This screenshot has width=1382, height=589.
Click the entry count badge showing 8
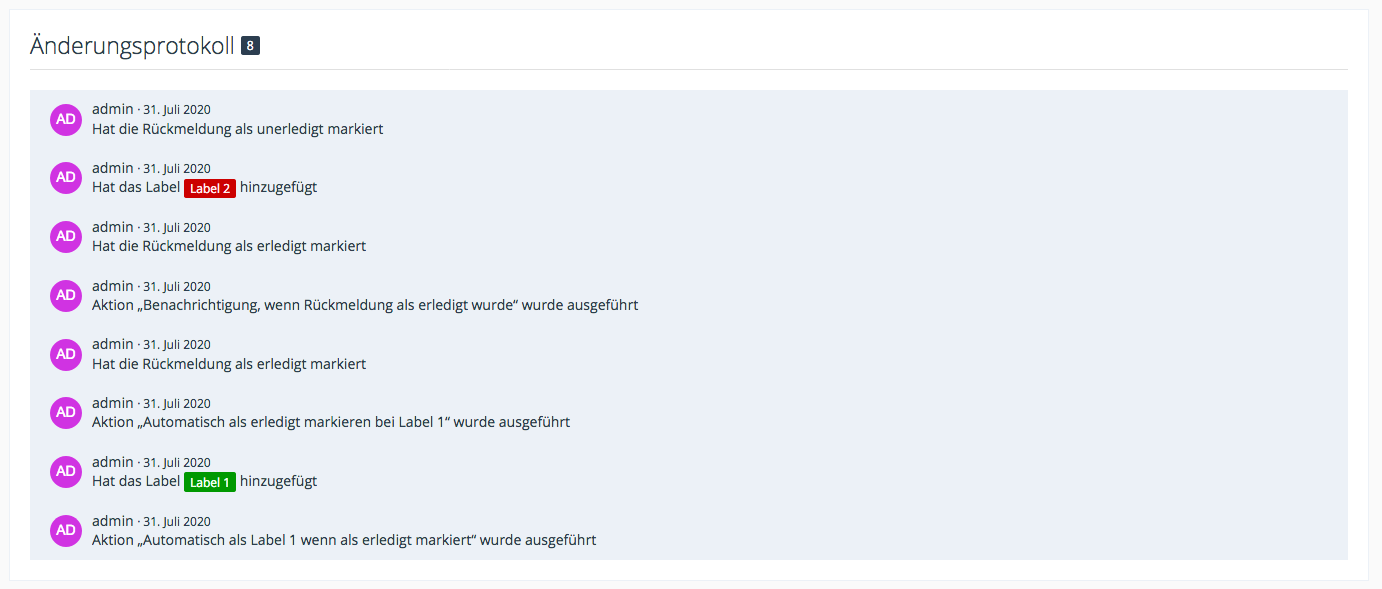click(x=250, y=46)
